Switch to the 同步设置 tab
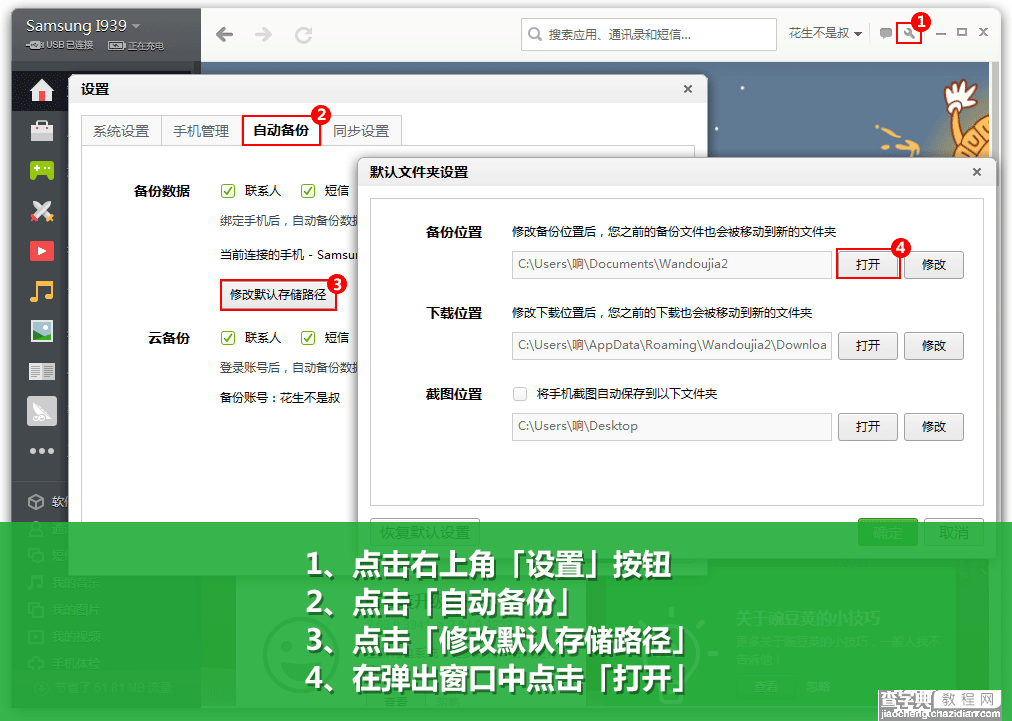 (x=361, y=131)
